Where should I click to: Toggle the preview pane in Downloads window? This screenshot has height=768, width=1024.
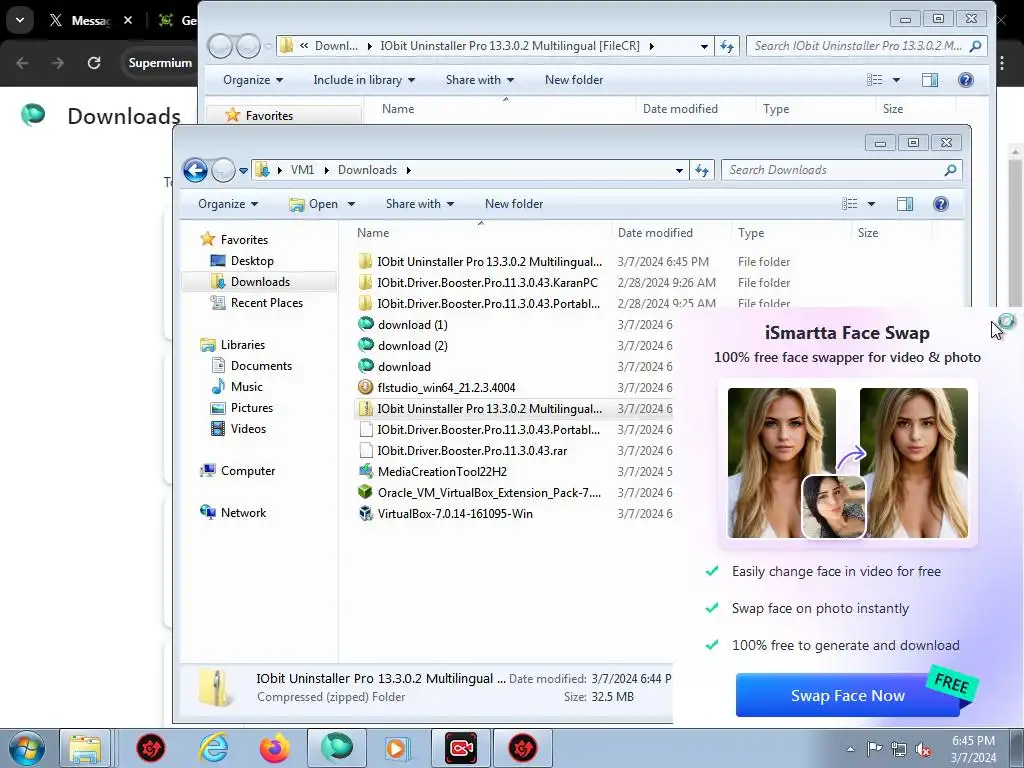click(x=904, y=204)
